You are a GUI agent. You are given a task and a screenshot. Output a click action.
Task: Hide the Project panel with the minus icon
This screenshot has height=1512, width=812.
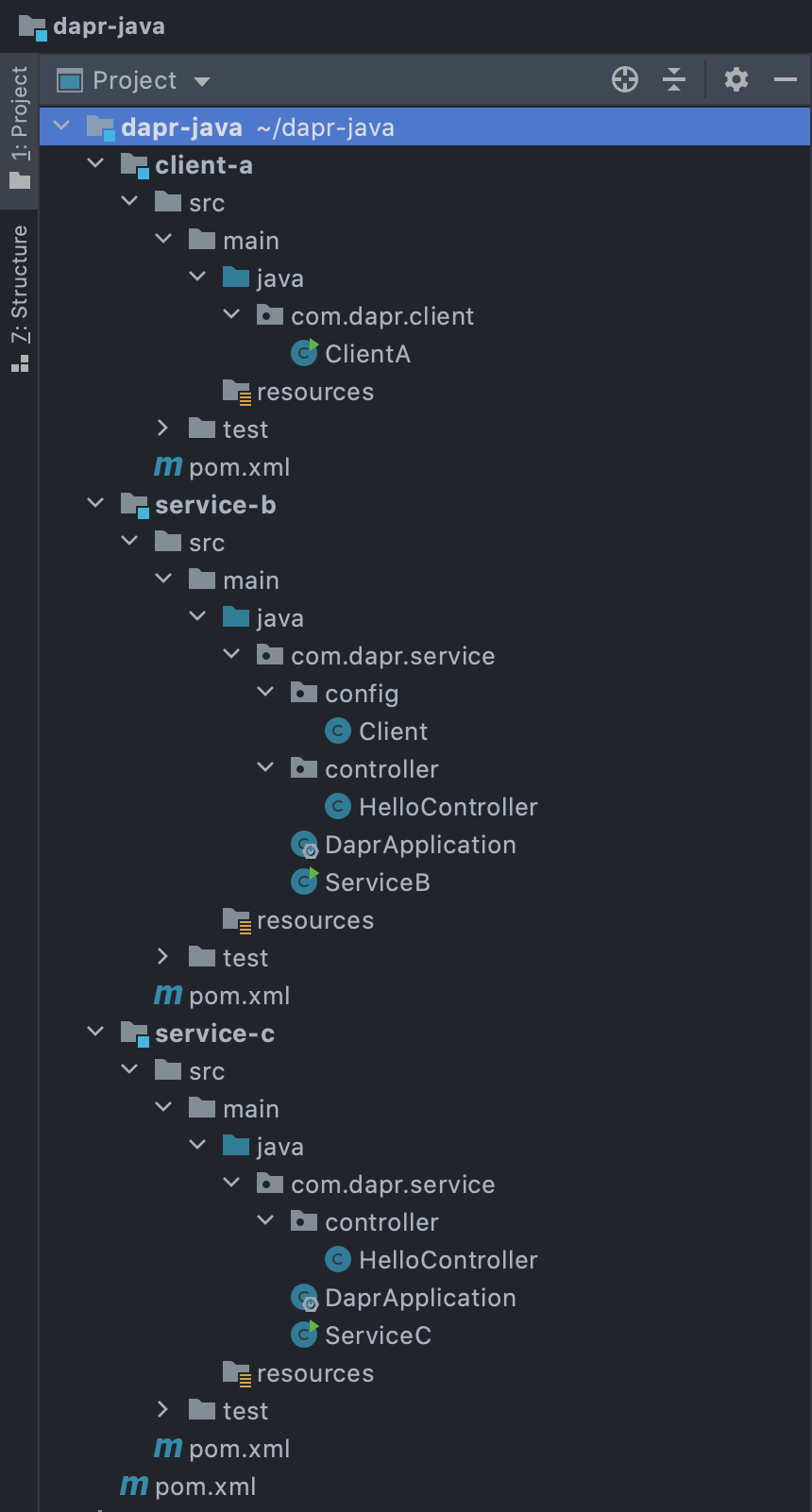tap(786, 80)
